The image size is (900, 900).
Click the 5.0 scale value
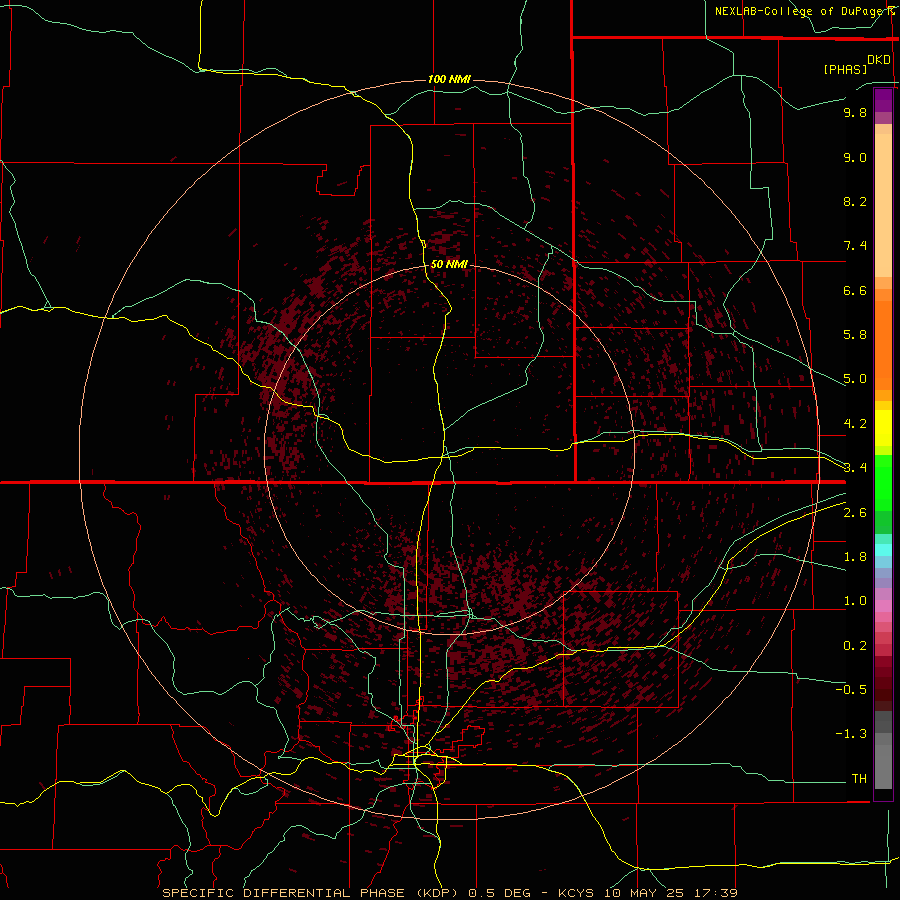coord(855,379)
